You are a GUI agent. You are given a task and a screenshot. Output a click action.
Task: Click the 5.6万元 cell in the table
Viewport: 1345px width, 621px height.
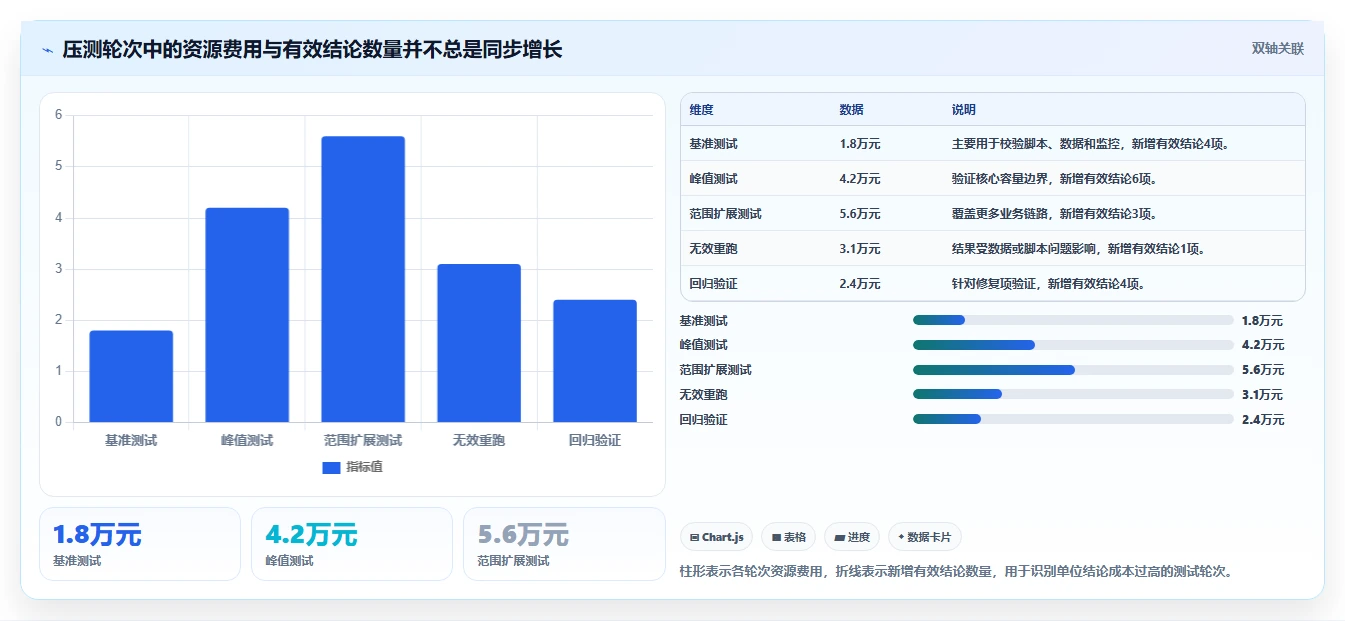point(860,214)
